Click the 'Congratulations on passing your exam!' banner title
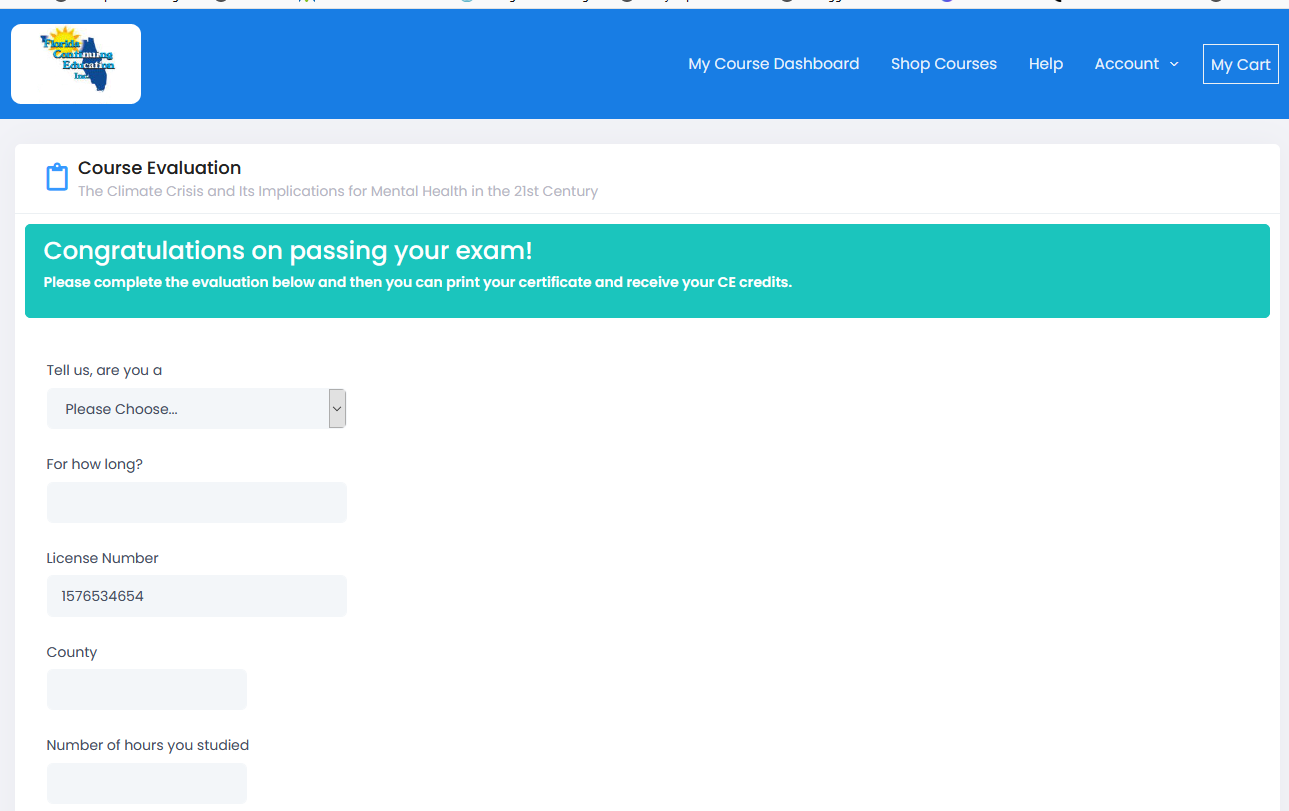This screenshot has height=811, width=1289. (288, 250)
